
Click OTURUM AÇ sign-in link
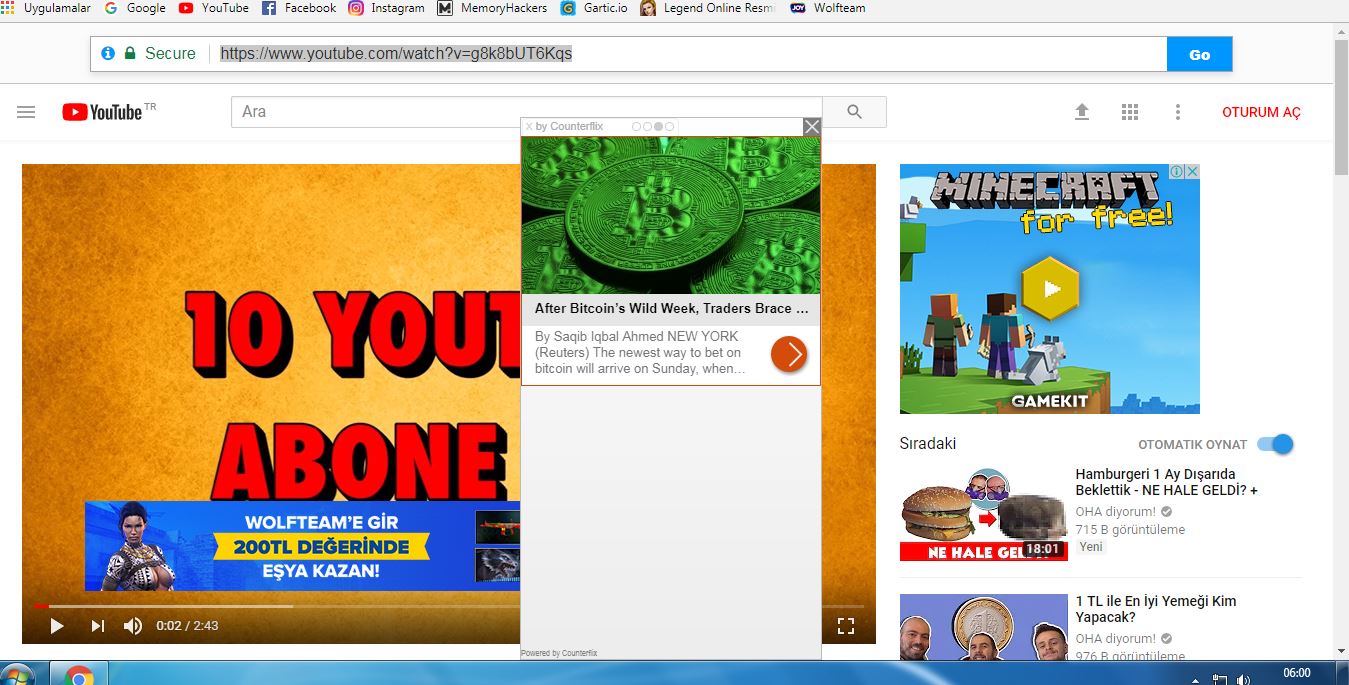[1261, 113]
